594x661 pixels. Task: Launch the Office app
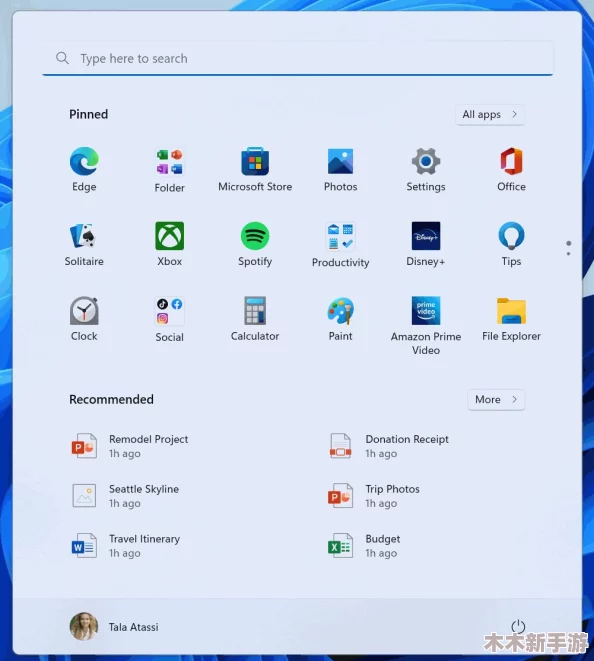click(511, 161)
